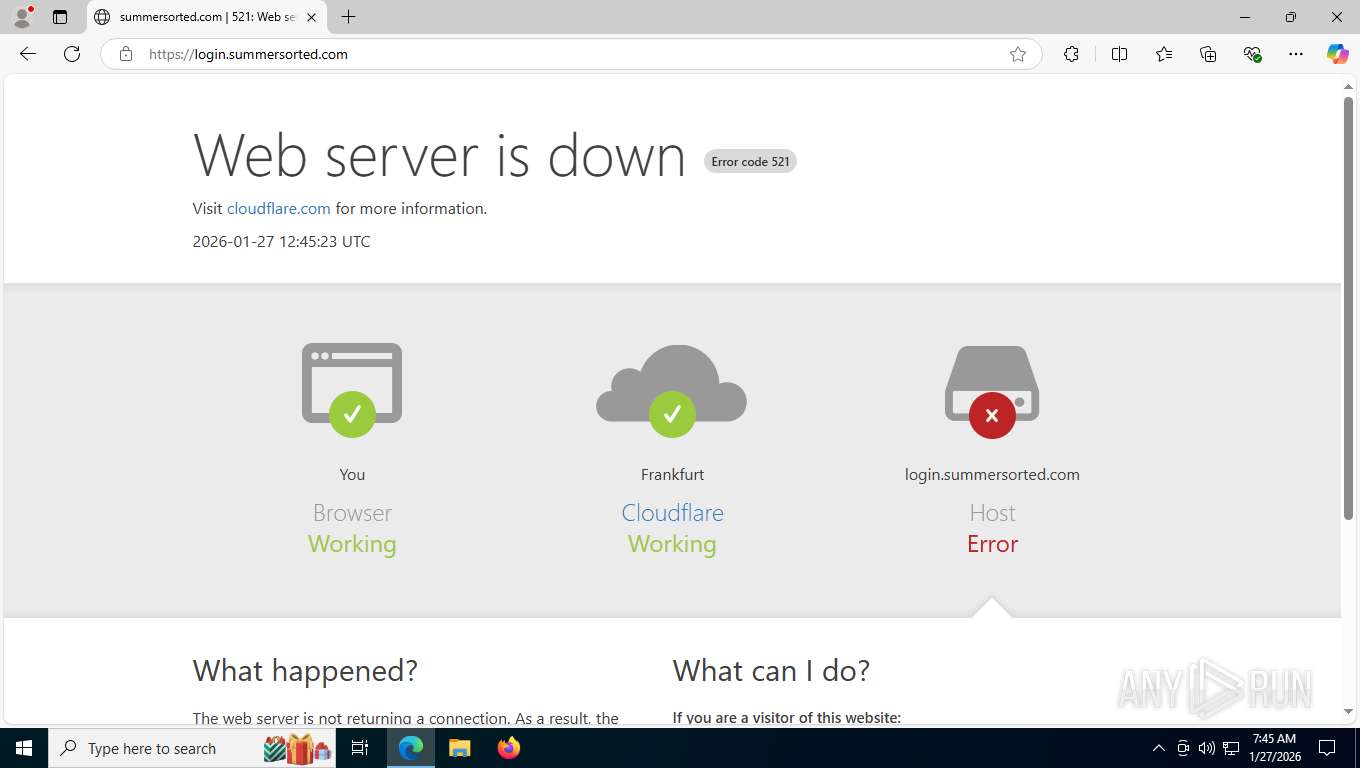Screen dimensions: 1360x768
Task: Open the clock showing 7:45 AM
Action: pyautogui.click(x=1273, y=748)
